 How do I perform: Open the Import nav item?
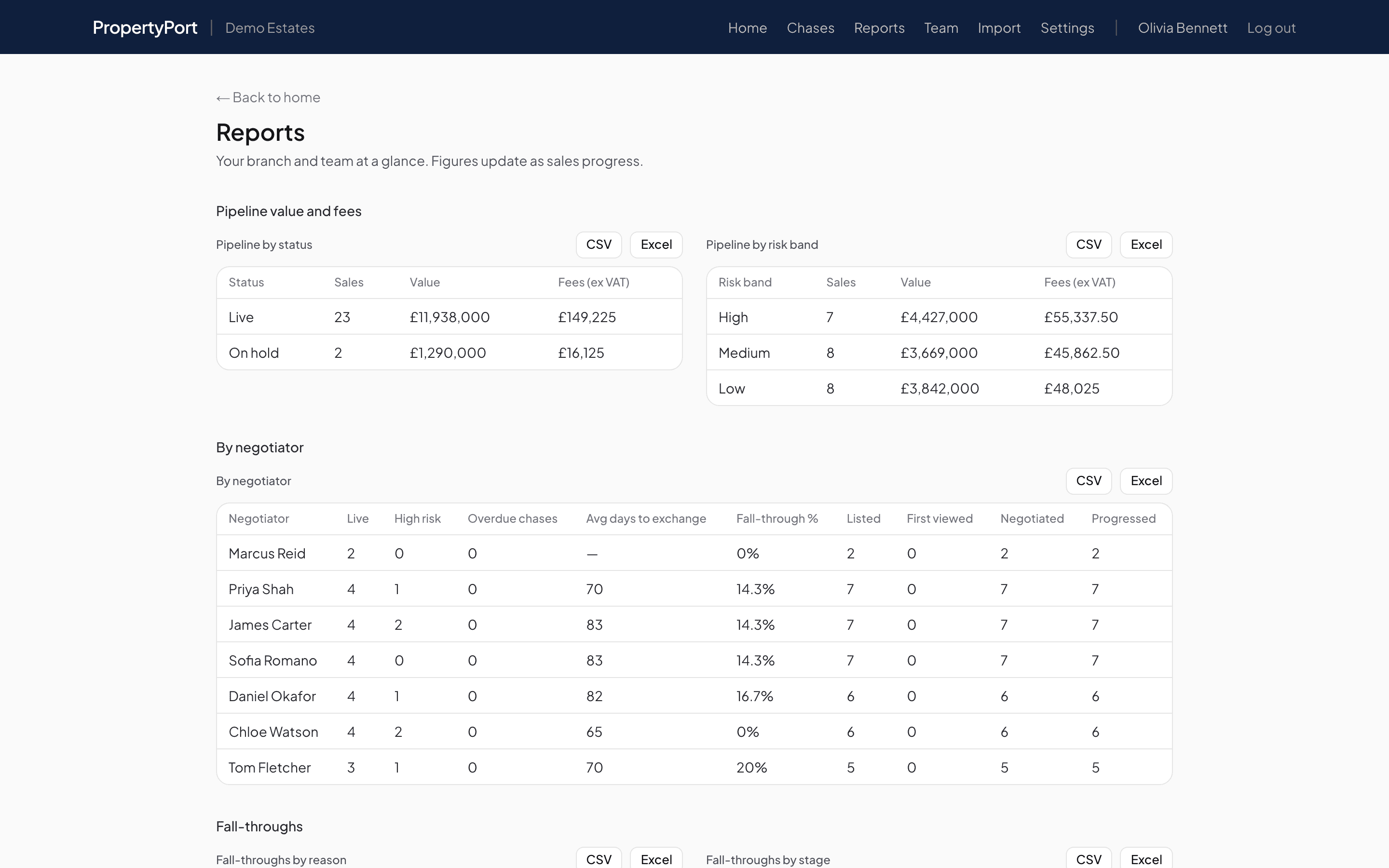coord(999,27)
